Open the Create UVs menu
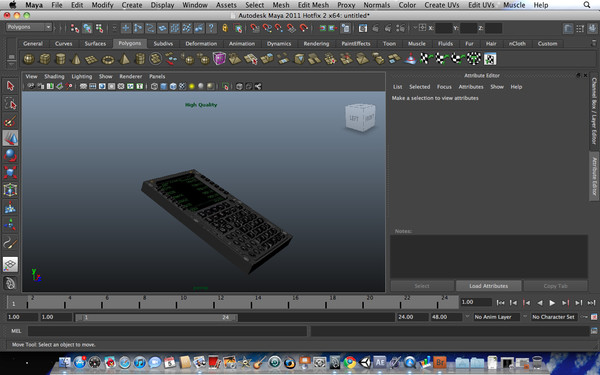 (x=442, y=5)
